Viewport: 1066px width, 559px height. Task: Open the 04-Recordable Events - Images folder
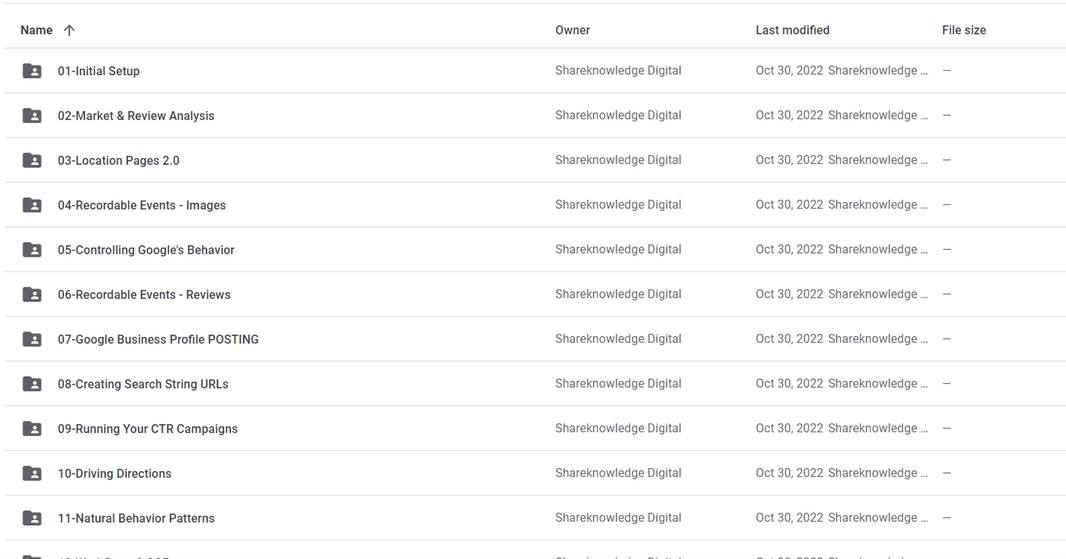[141, 205]
